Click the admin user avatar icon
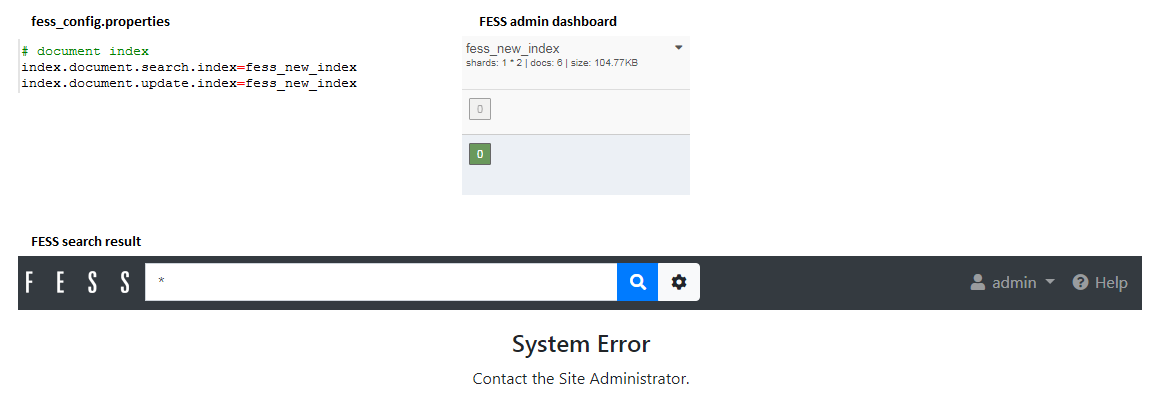This screenshot has height=401, width=1161. (x=978, y=282)
